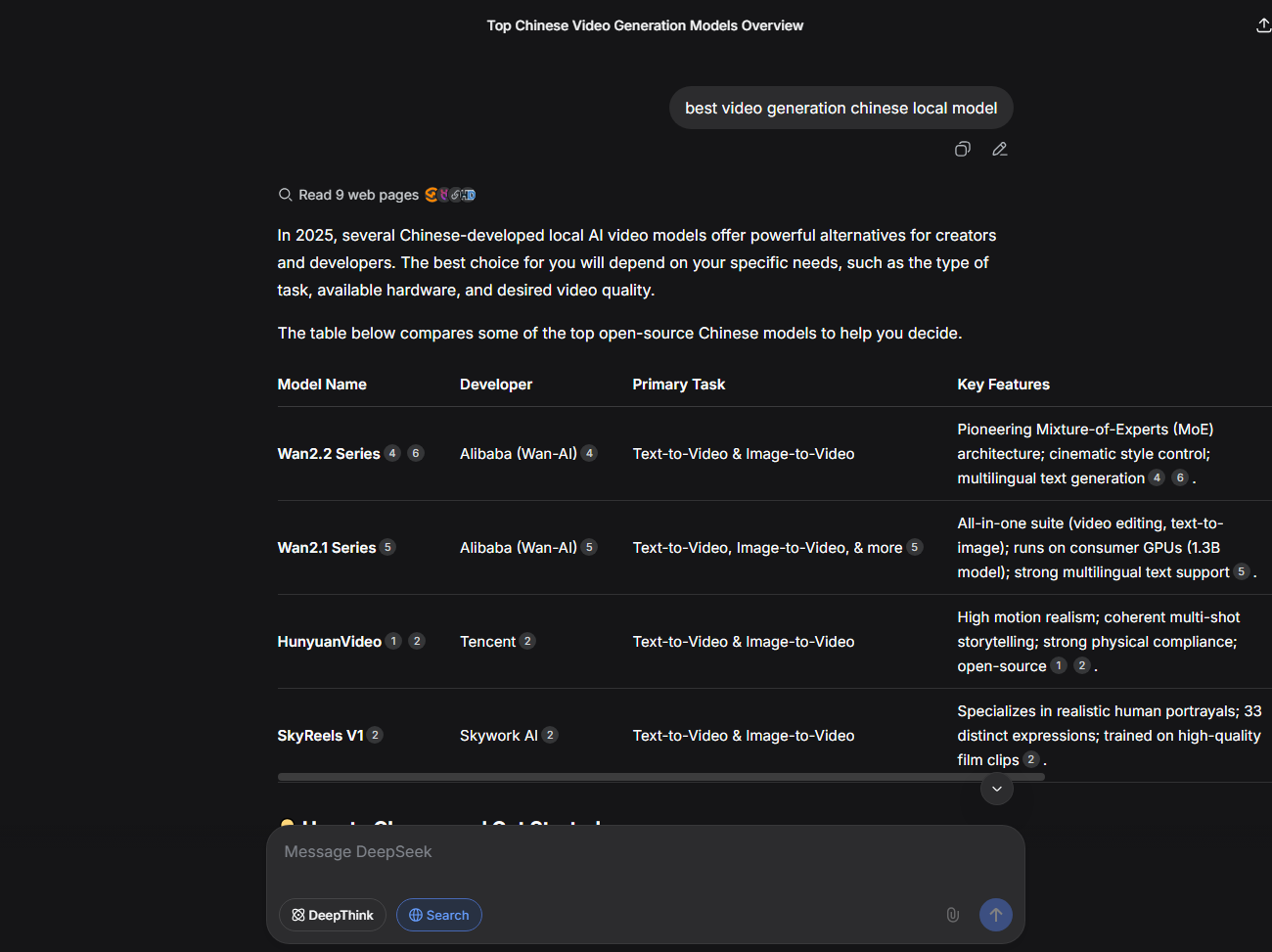The image size is (1272, 952).
Task: Open citation 5 next to Wan2.1 Series
Action: point(387,547)
